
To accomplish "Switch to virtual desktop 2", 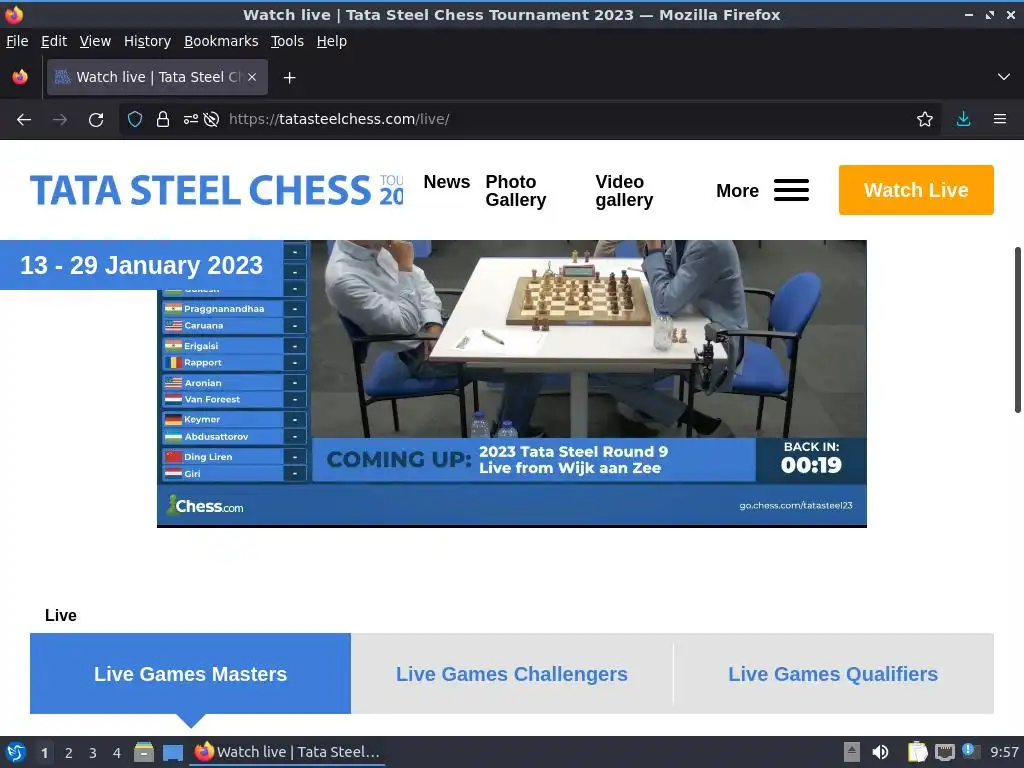I will tap(69, 753).
